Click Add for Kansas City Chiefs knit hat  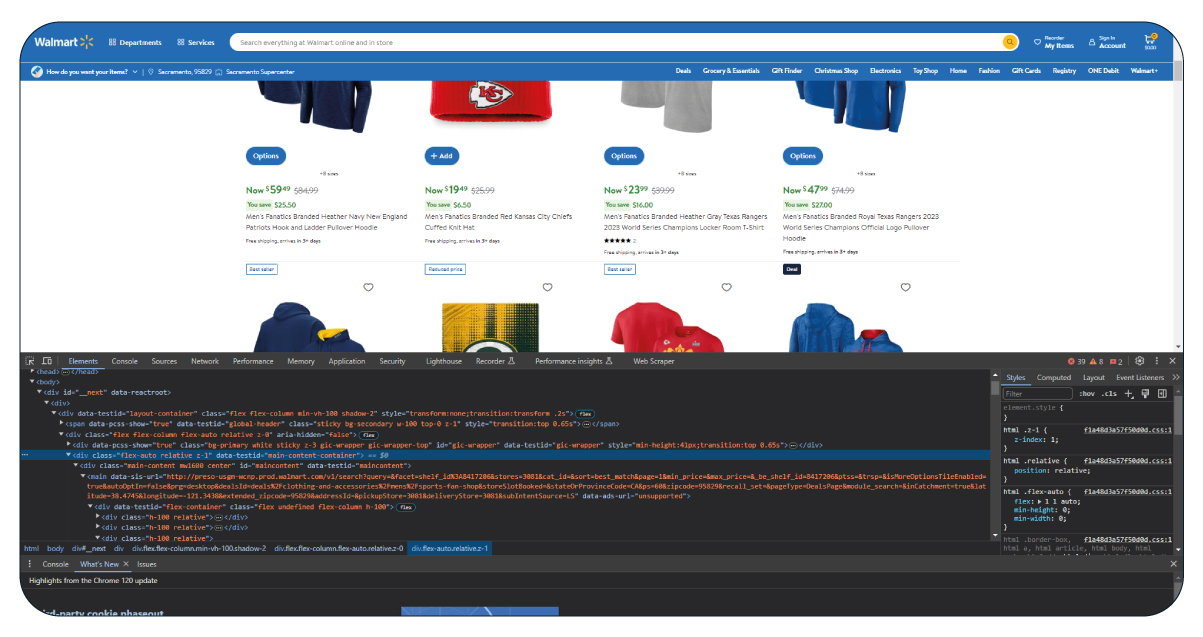coord(441,155)
